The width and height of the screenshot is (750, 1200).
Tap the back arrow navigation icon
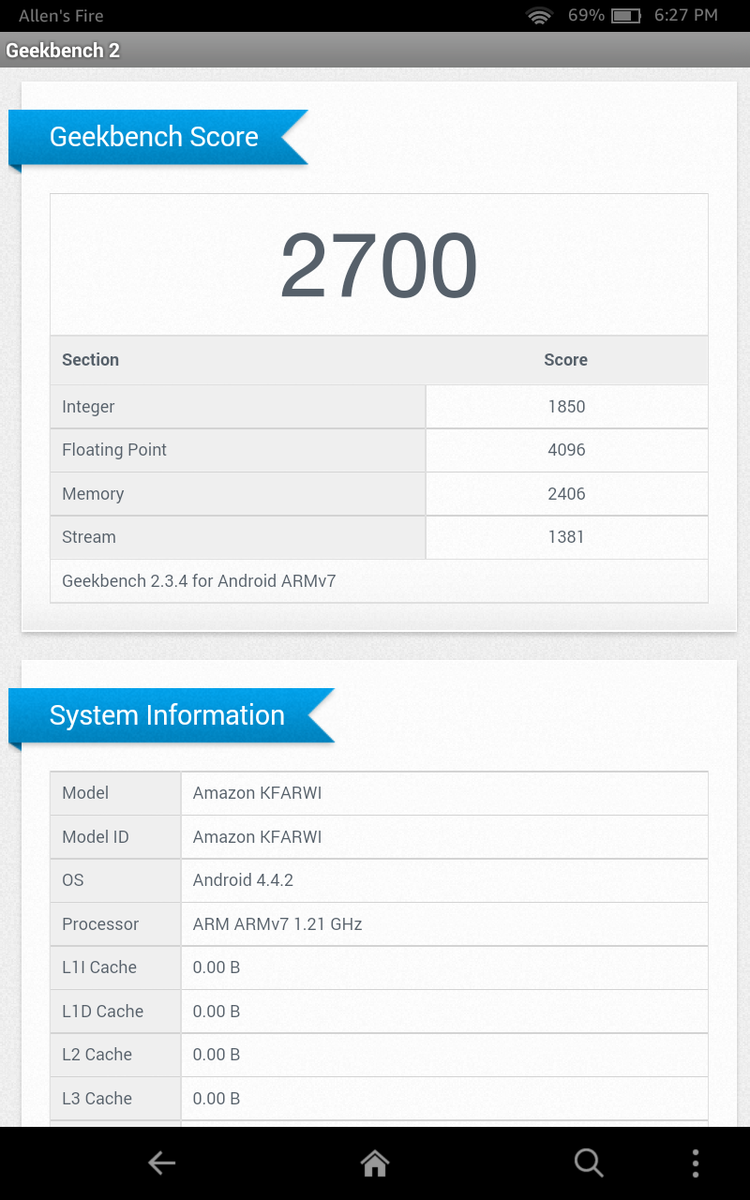(162, 1162)
